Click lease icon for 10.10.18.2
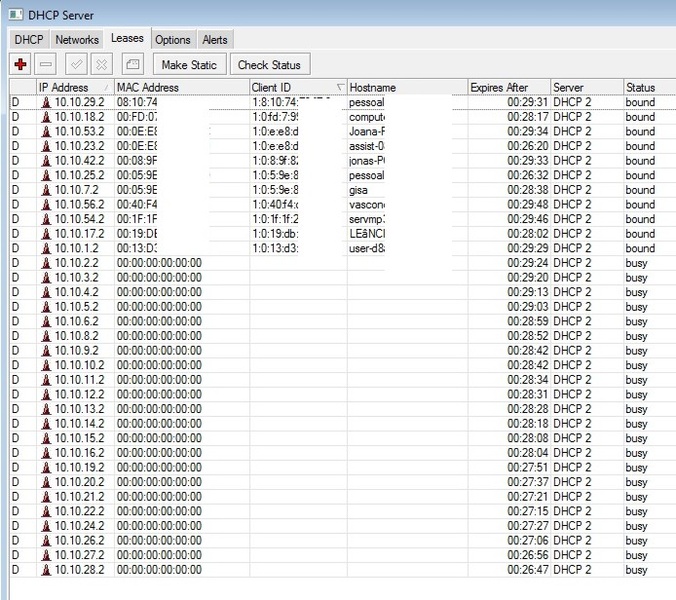676x600 pixels. (x=46, y=117)
